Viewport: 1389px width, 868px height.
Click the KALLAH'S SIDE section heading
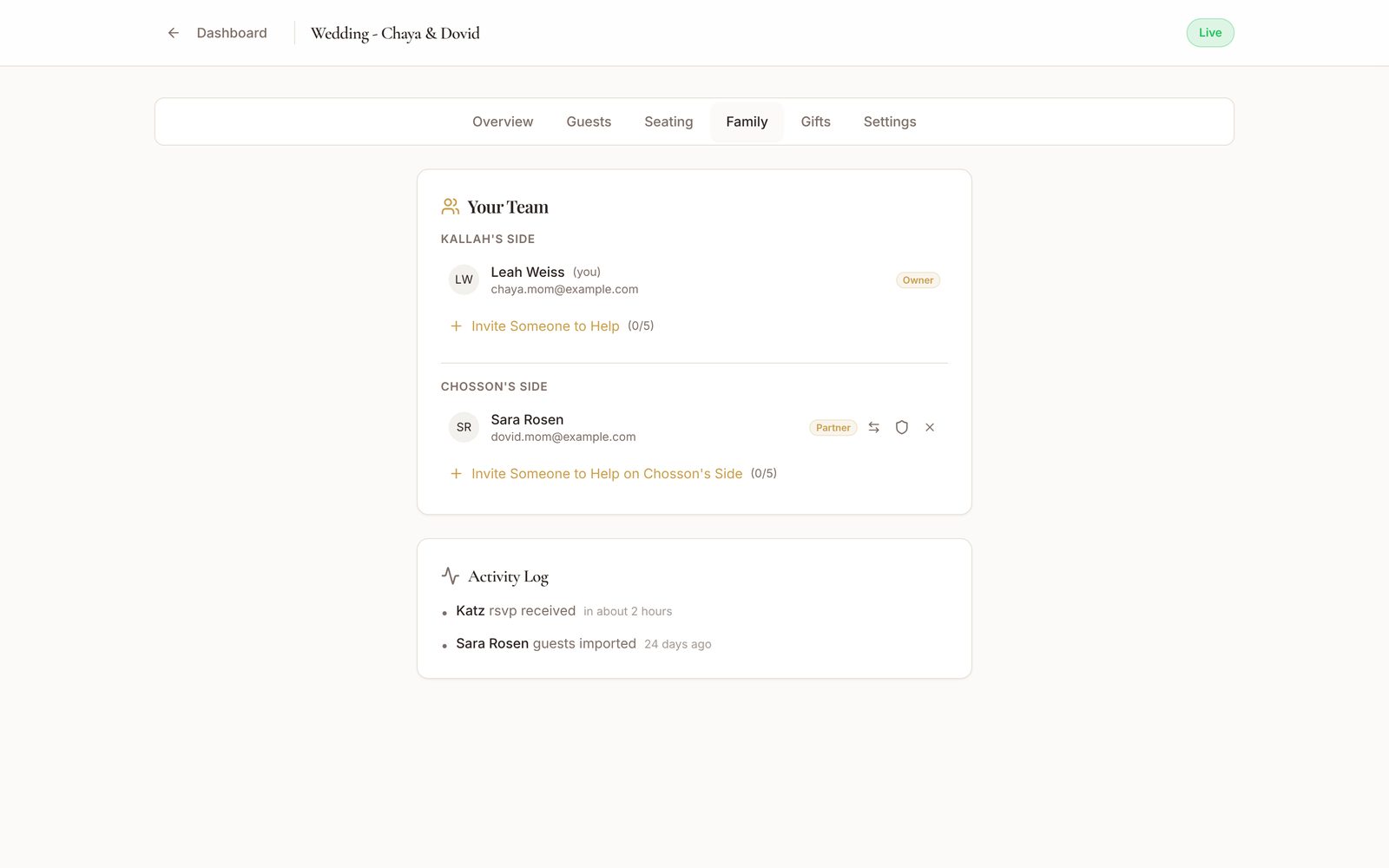click(488, 240)
